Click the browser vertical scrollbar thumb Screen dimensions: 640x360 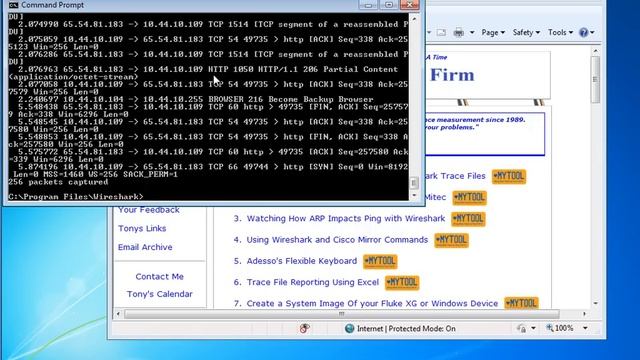(x=596, y=79)
